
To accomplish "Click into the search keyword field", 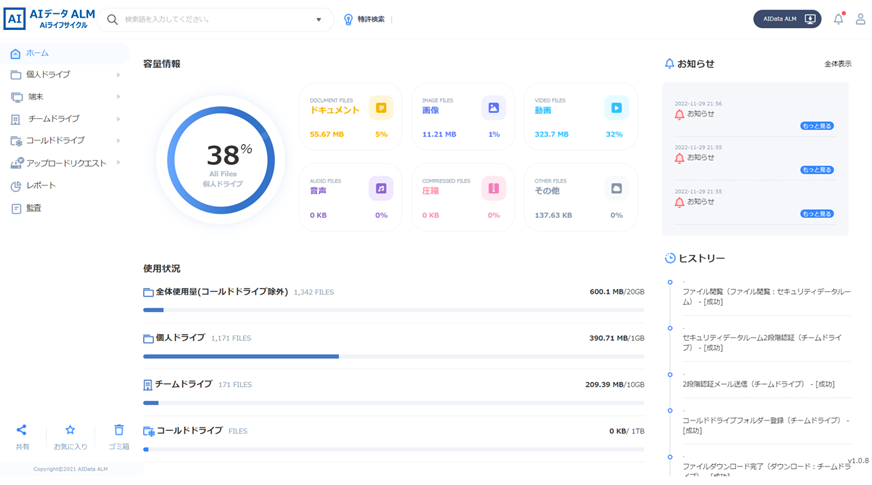I will click(x=217, y=19).
